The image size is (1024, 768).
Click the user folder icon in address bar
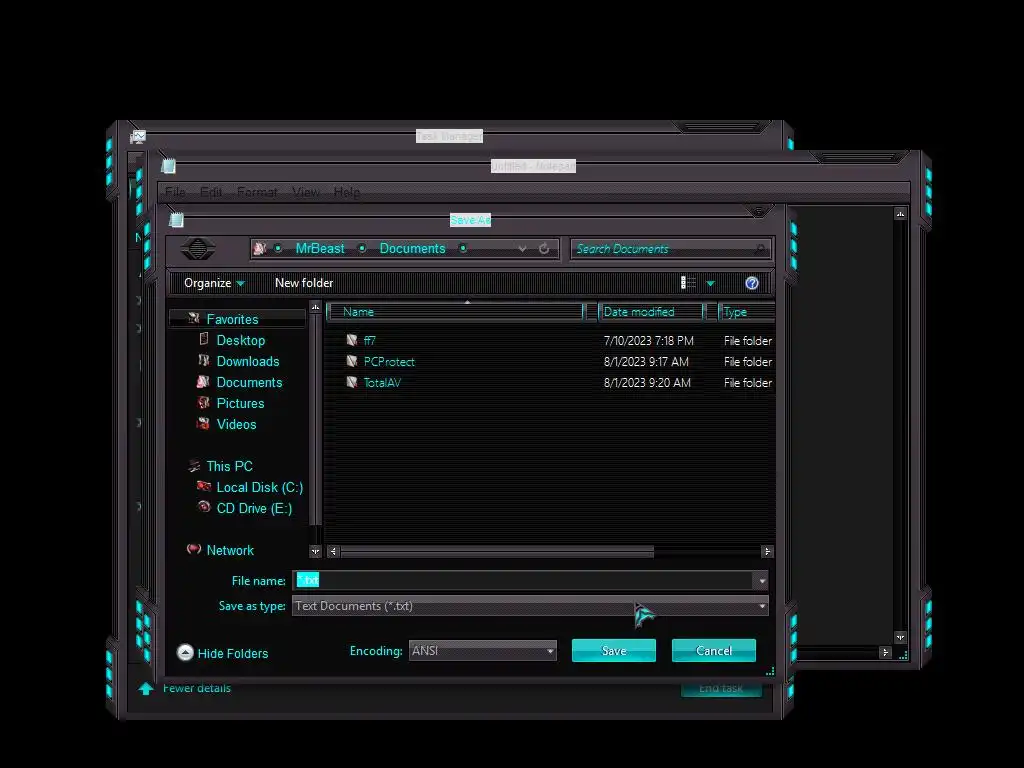(x=259, y=249)
